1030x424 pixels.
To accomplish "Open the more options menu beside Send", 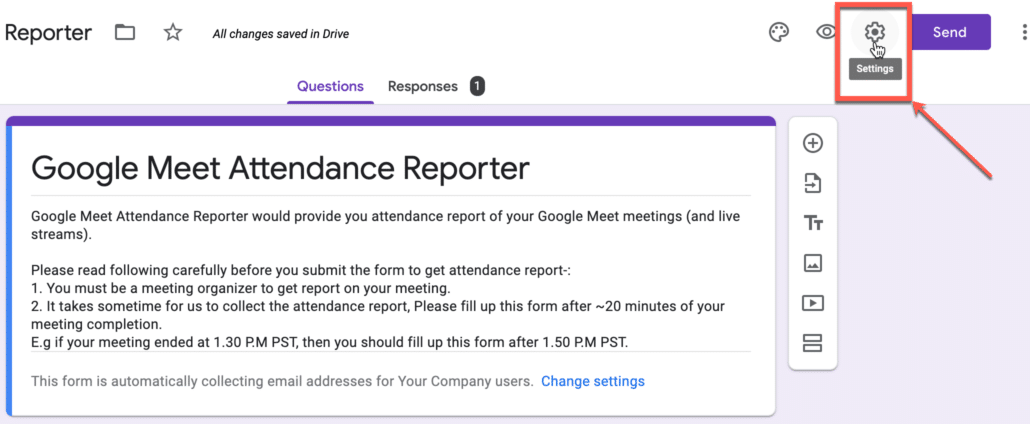I will pyautogui.click(x=1023, y=32).
